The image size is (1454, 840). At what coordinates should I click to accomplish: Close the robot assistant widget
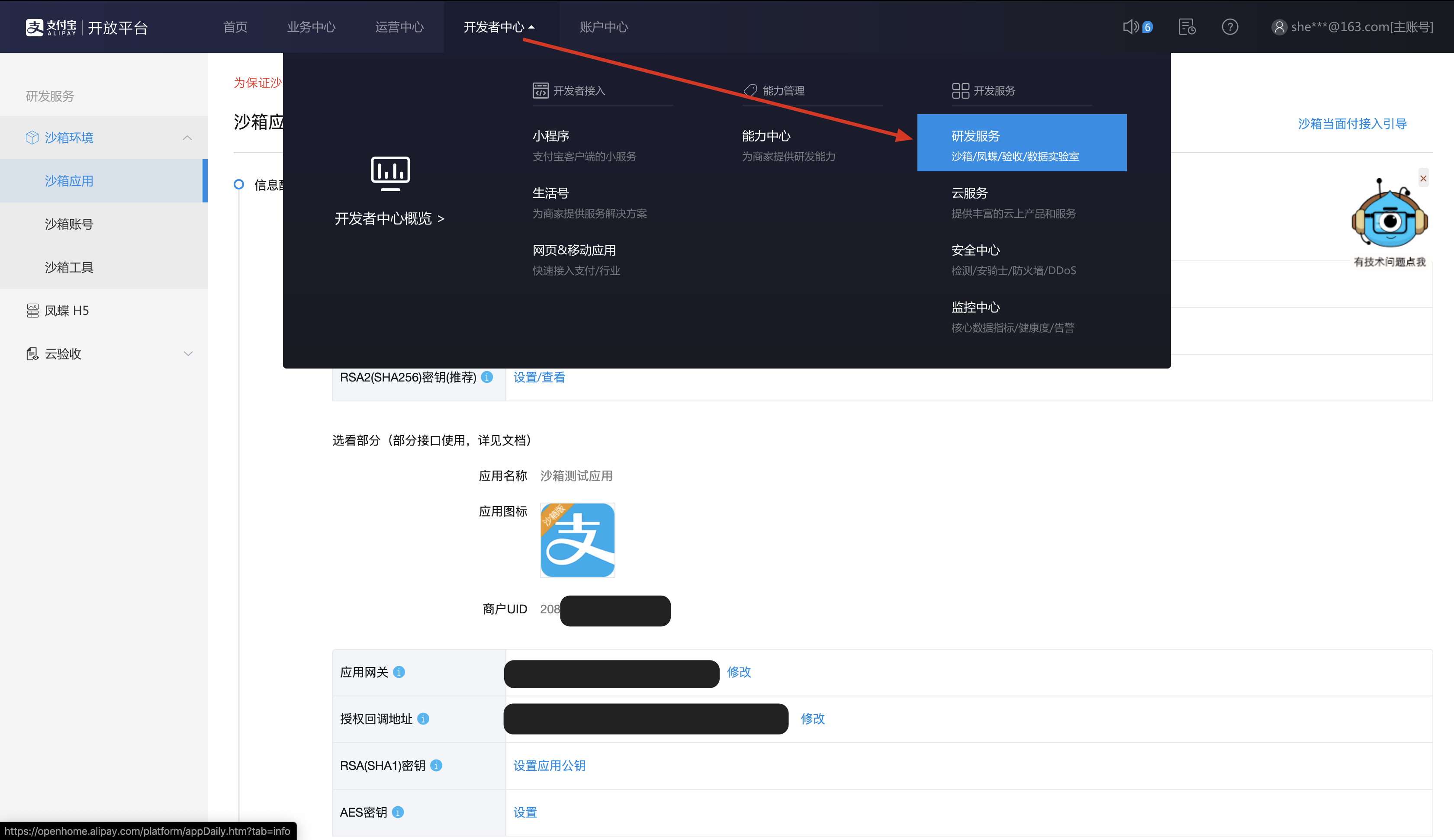tap(1423, 178)
